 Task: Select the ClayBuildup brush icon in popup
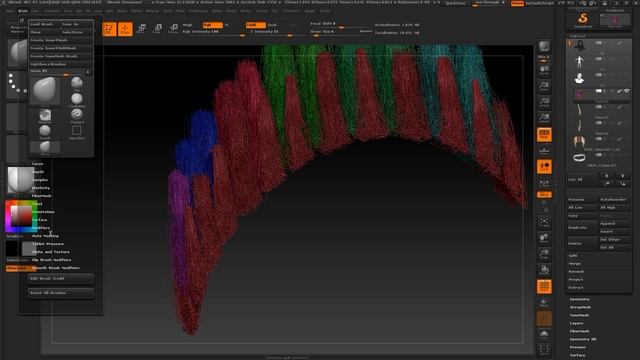76,100
